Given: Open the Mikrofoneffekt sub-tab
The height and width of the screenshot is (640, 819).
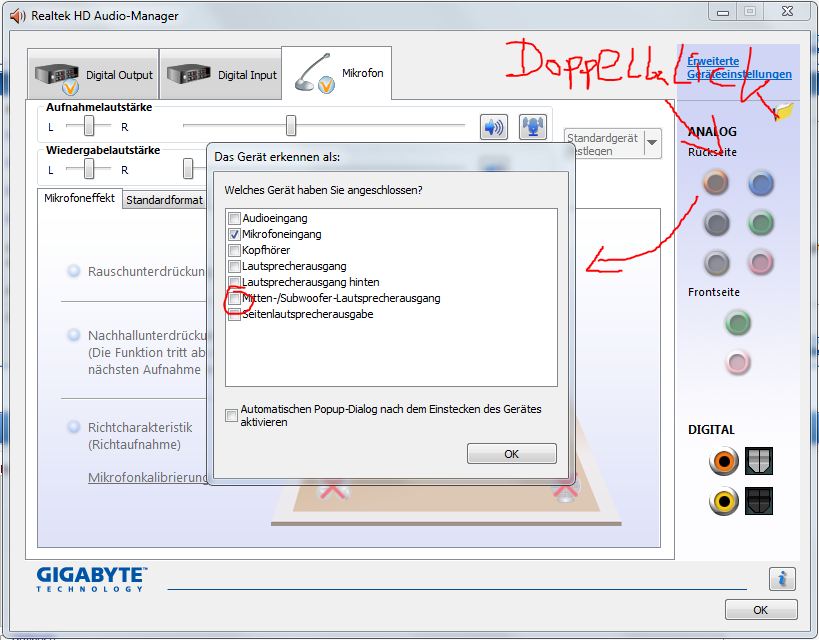Looking at the screenshot, I should click(79, 199).
